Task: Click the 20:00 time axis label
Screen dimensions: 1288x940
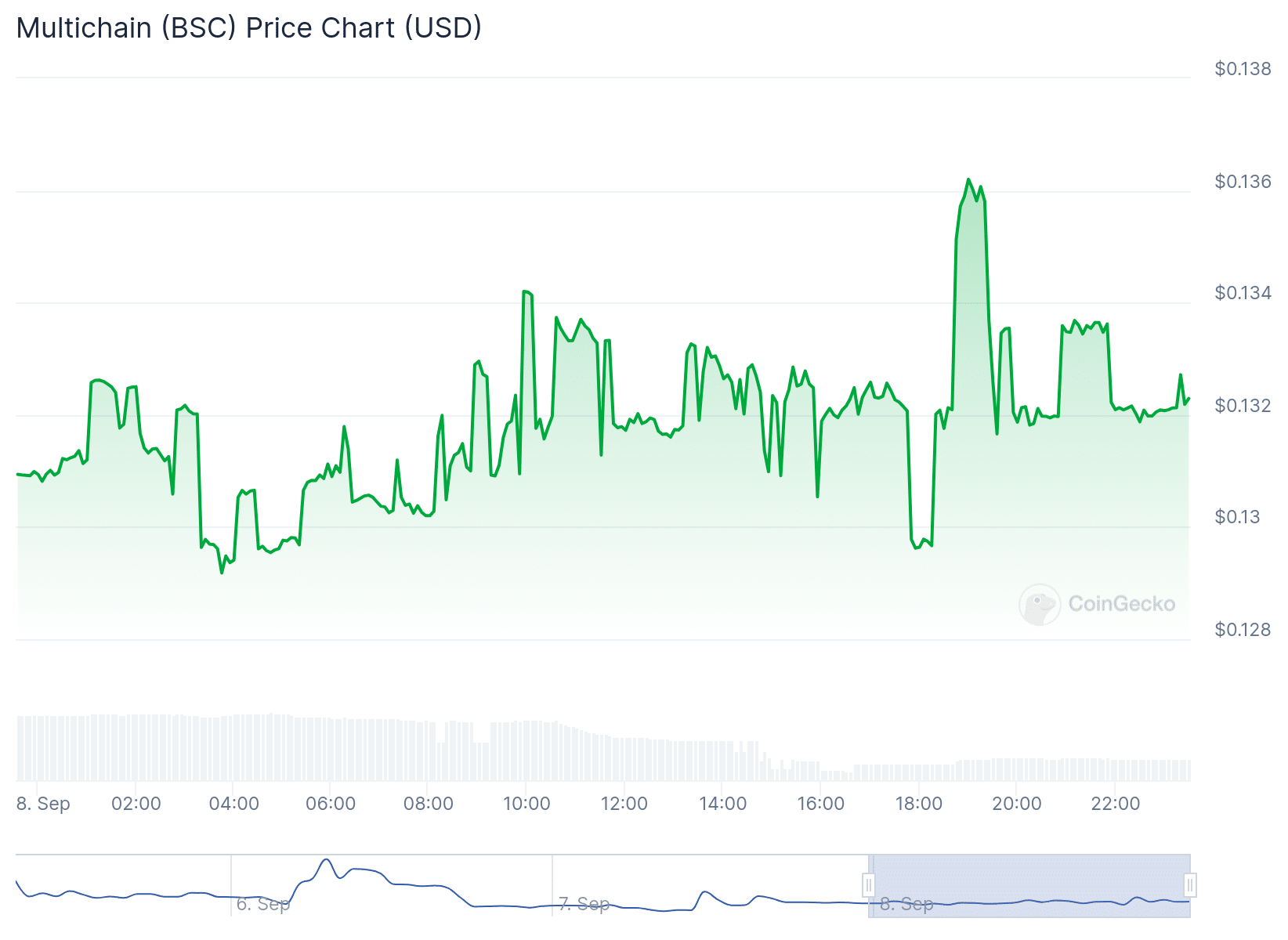Action: 1017,804
